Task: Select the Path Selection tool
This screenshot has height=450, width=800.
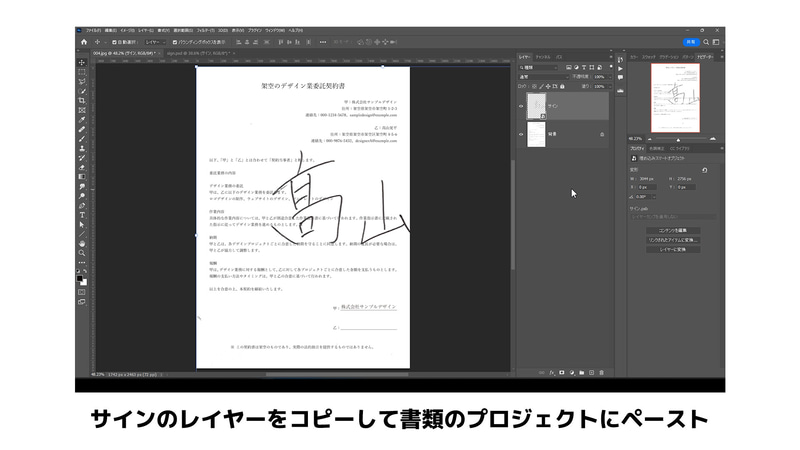Action: [x=82, y=224]
